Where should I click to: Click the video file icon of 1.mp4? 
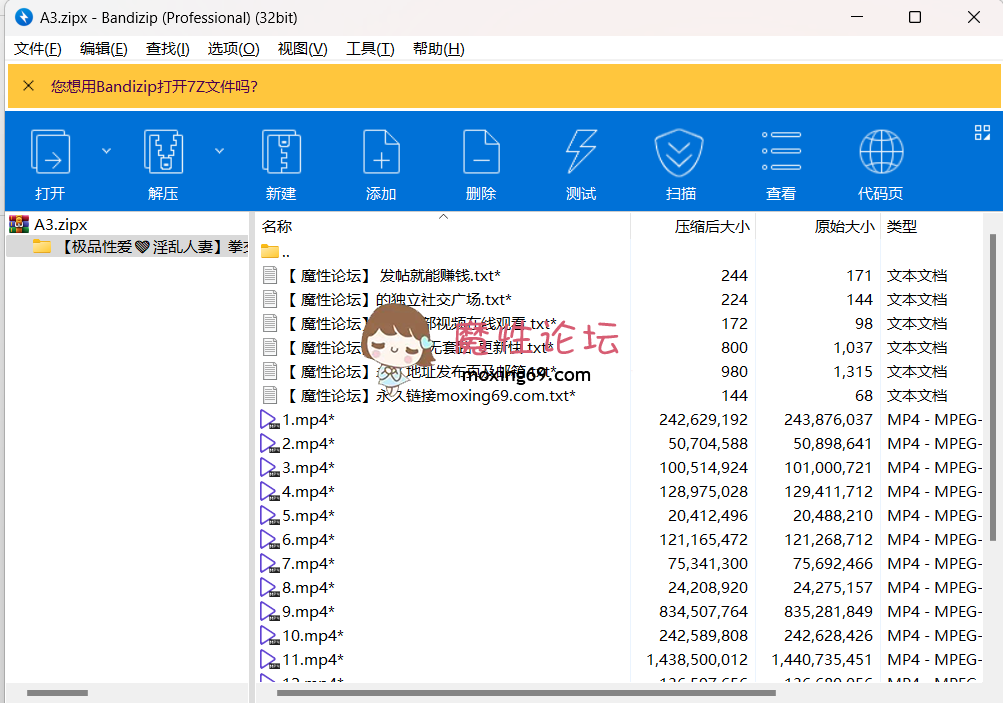pyautogui.click(x=269, y=420)
